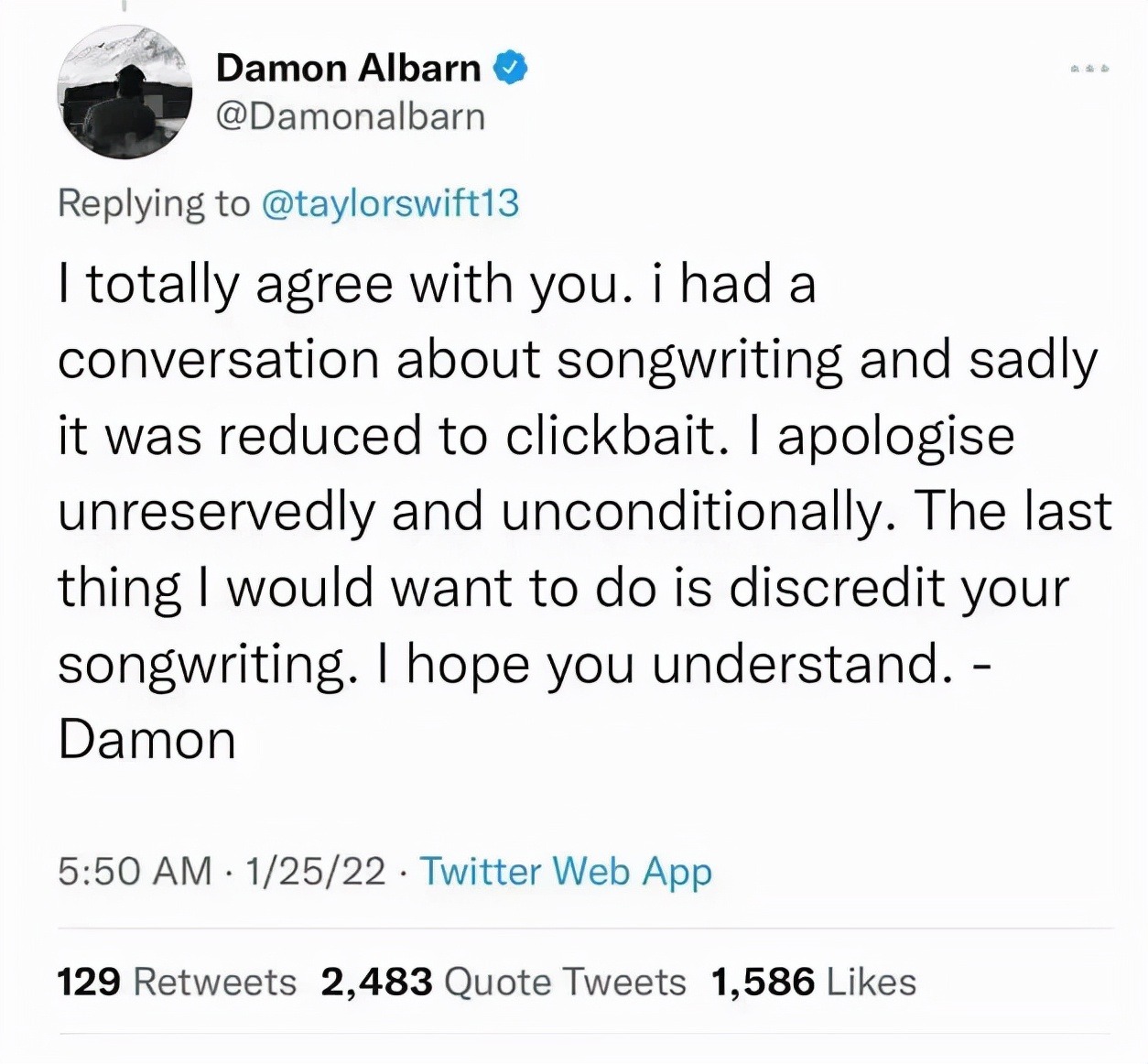The width and height of the screenshot is (1148, 1064).
Task: Show the 2,483 Quote Tweets
Action: (504, 982)
